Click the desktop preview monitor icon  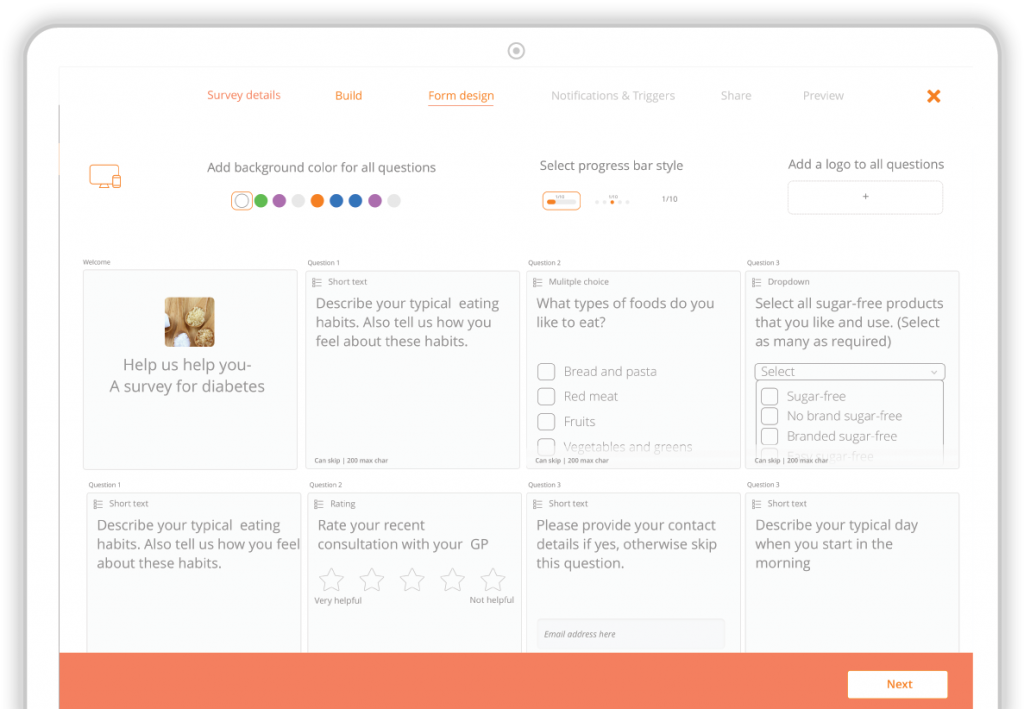(105, 175)
